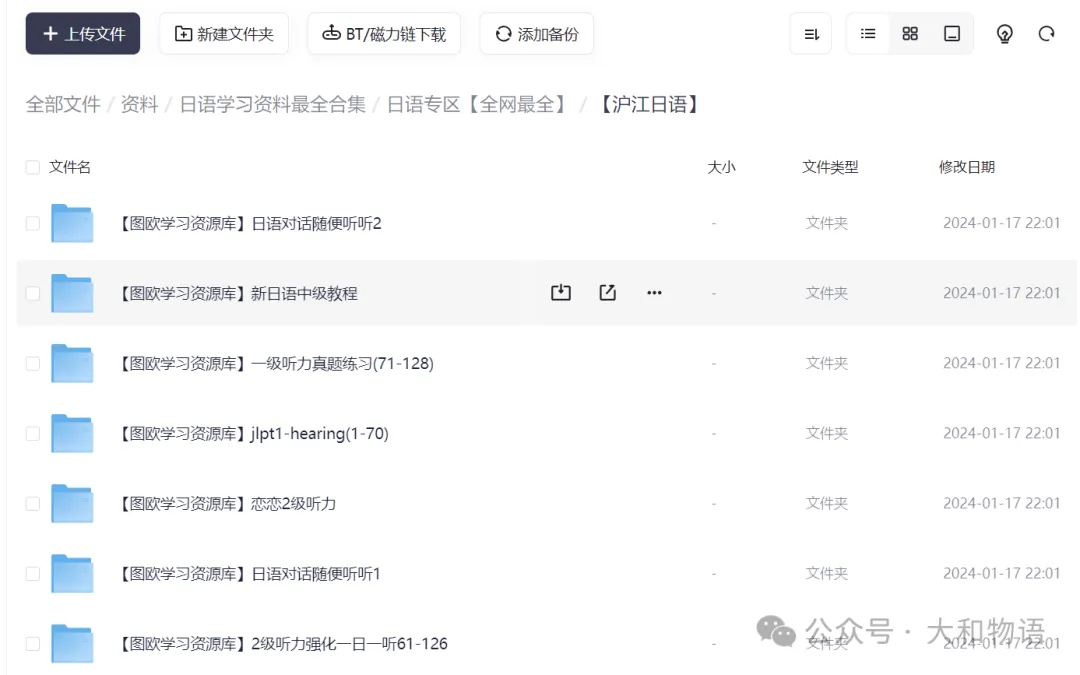Download the 新日语中级教程 folder icon
This screenshot has width=1080, height=675.
point(561,293)
